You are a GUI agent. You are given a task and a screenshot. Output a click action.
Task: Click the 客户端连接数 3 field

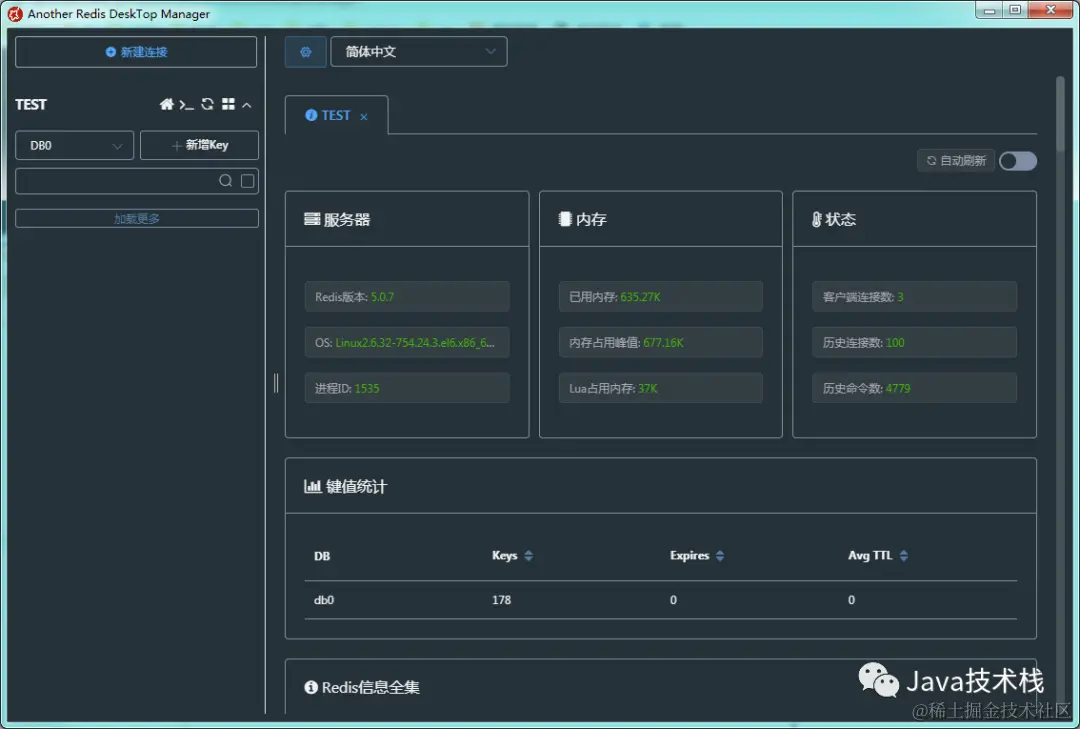[914, 297]
